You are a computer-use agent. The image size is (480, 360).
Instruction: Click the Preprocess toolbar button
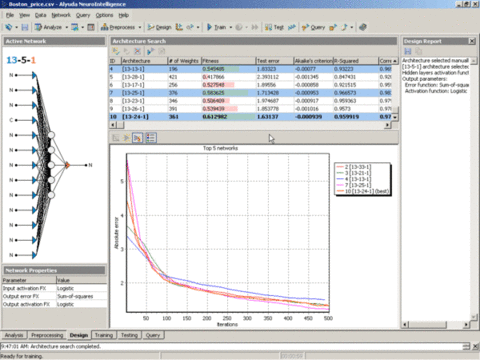[x=118, y=27]
